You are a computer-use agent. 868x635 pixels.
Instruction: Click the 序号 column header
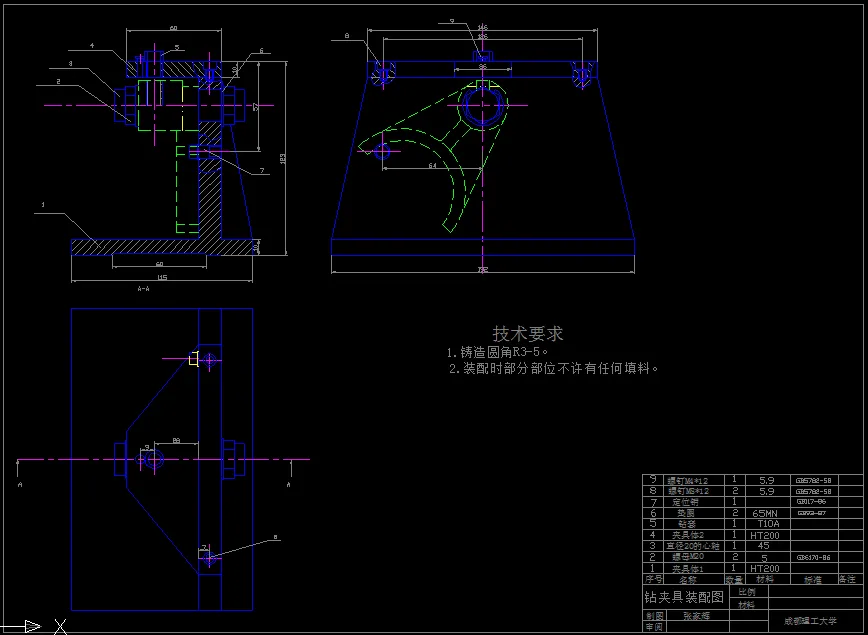[x=653, y=579]
